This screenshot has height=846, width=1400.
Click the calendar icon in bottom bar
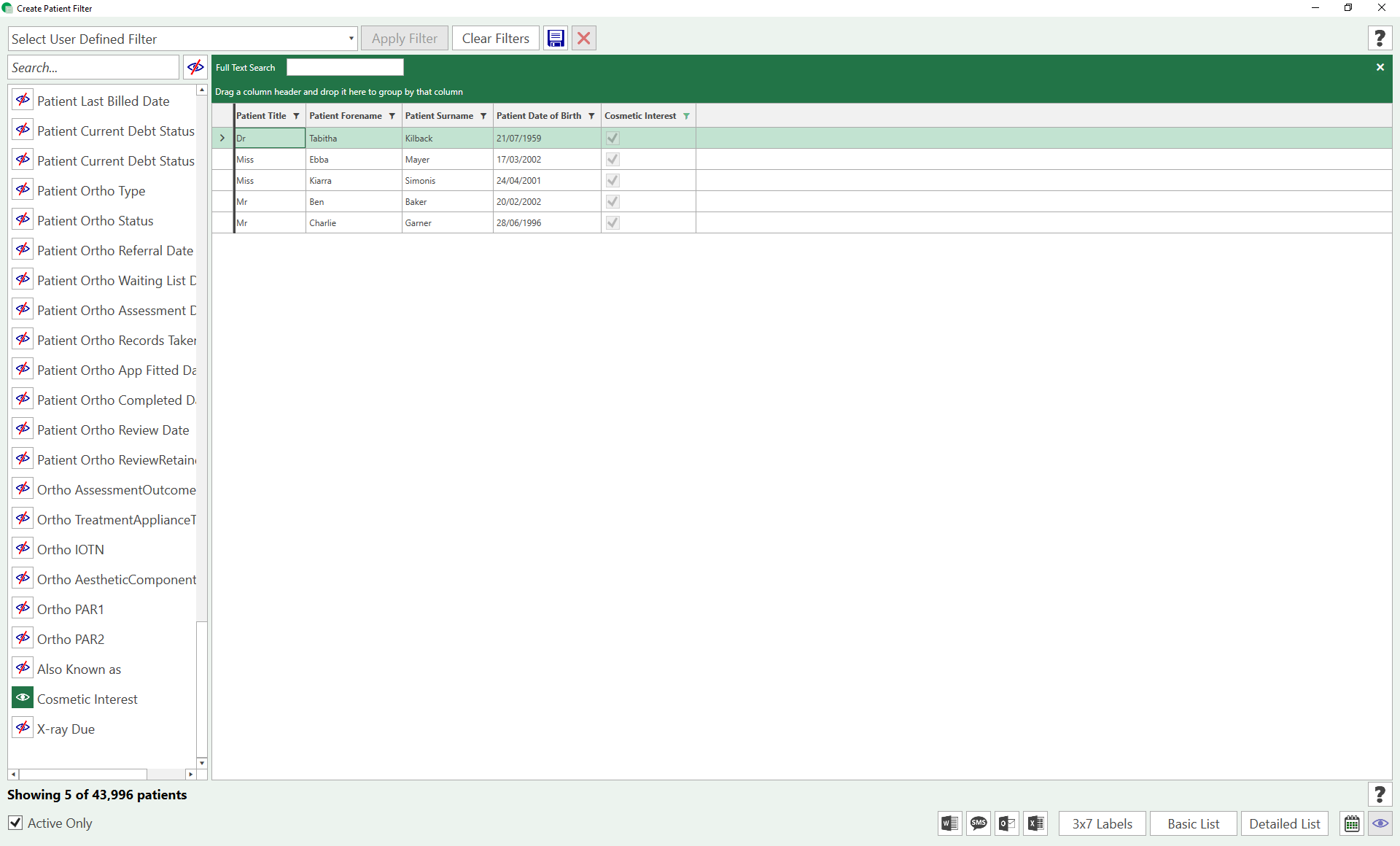(1352, 823)
